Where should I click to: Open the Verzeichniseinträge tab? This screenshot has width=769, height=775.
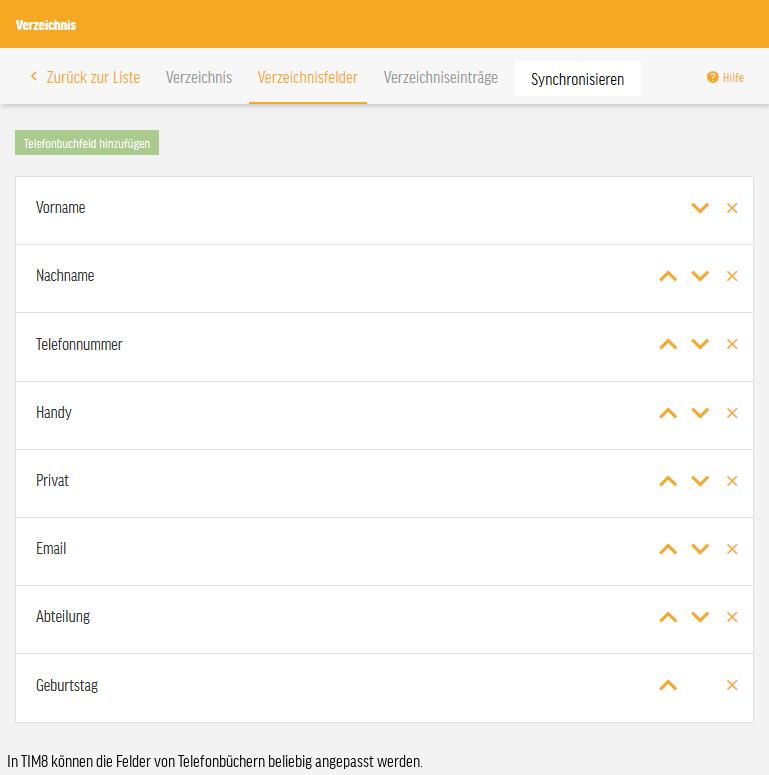click(x=440, y=78)
